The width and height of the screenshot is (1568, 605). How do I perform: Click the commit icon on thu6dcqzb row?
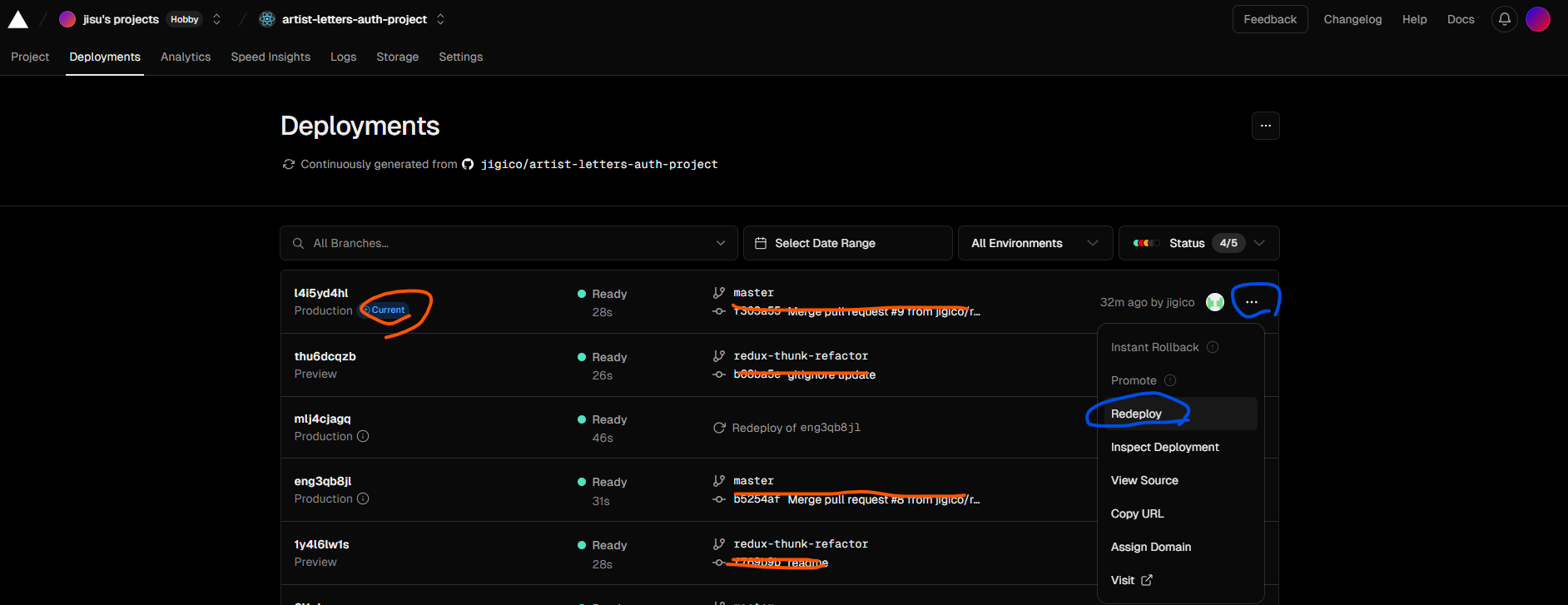719,374
